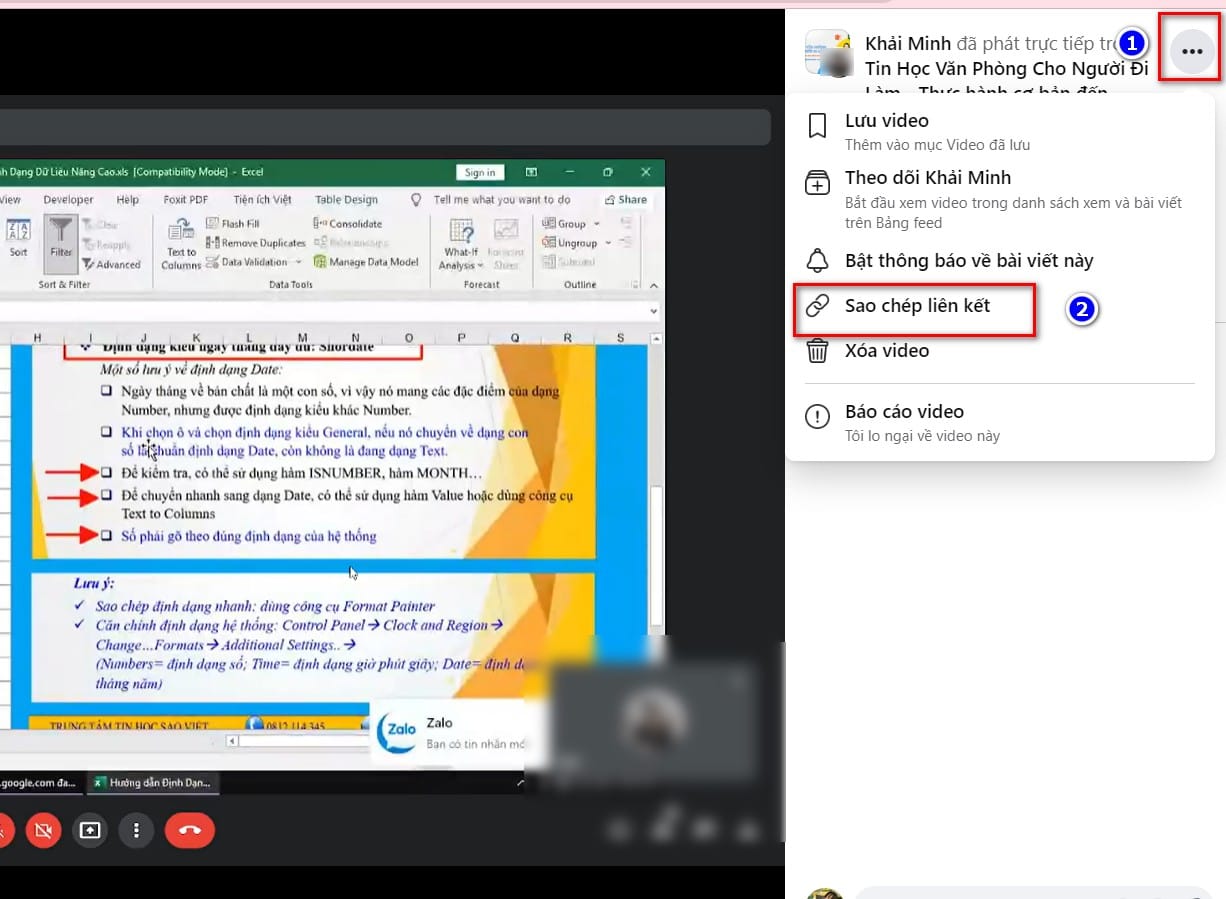This screenshot has width=1226, height=899.
Task: Click the Consolidate tool
Action: point(348,224)
